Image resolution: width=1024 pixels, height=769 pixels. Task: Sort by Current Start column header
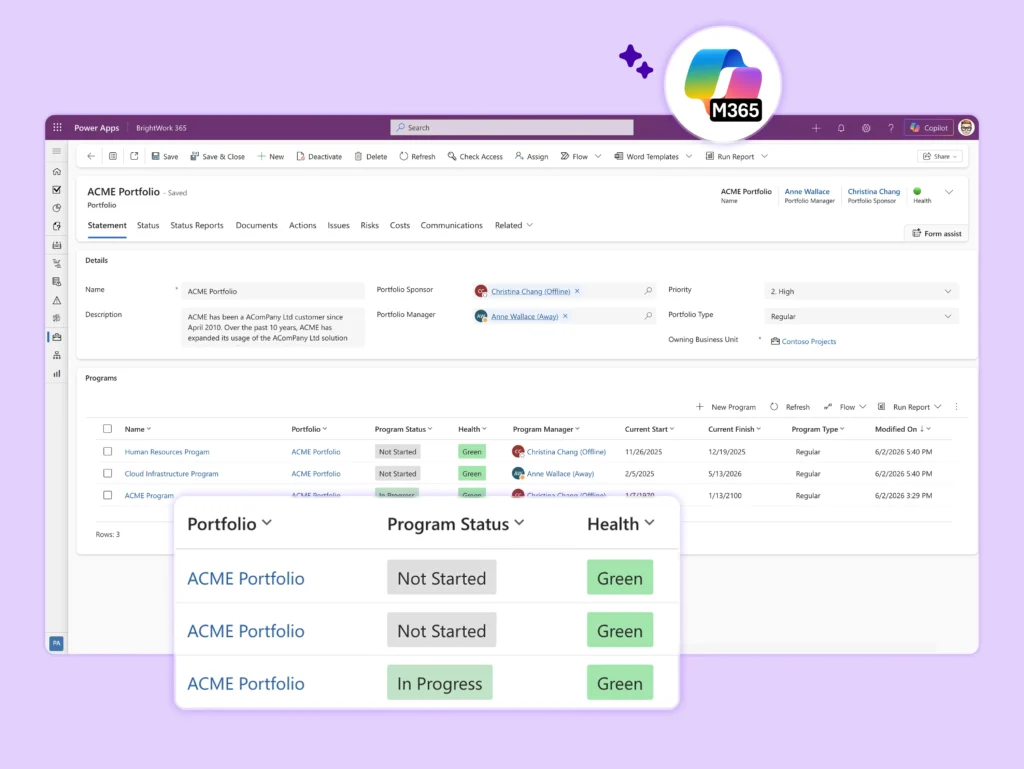click(x=649, y=429)
